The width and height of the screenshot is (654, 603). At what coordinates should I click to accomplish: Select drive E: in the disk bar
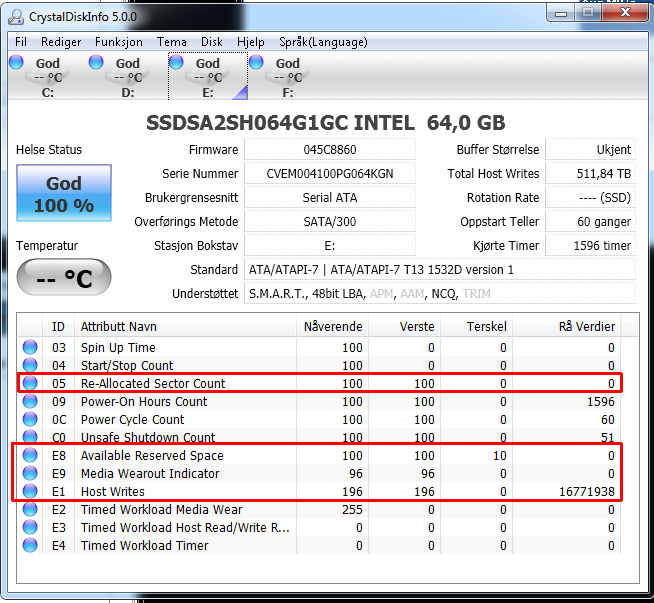208,77
